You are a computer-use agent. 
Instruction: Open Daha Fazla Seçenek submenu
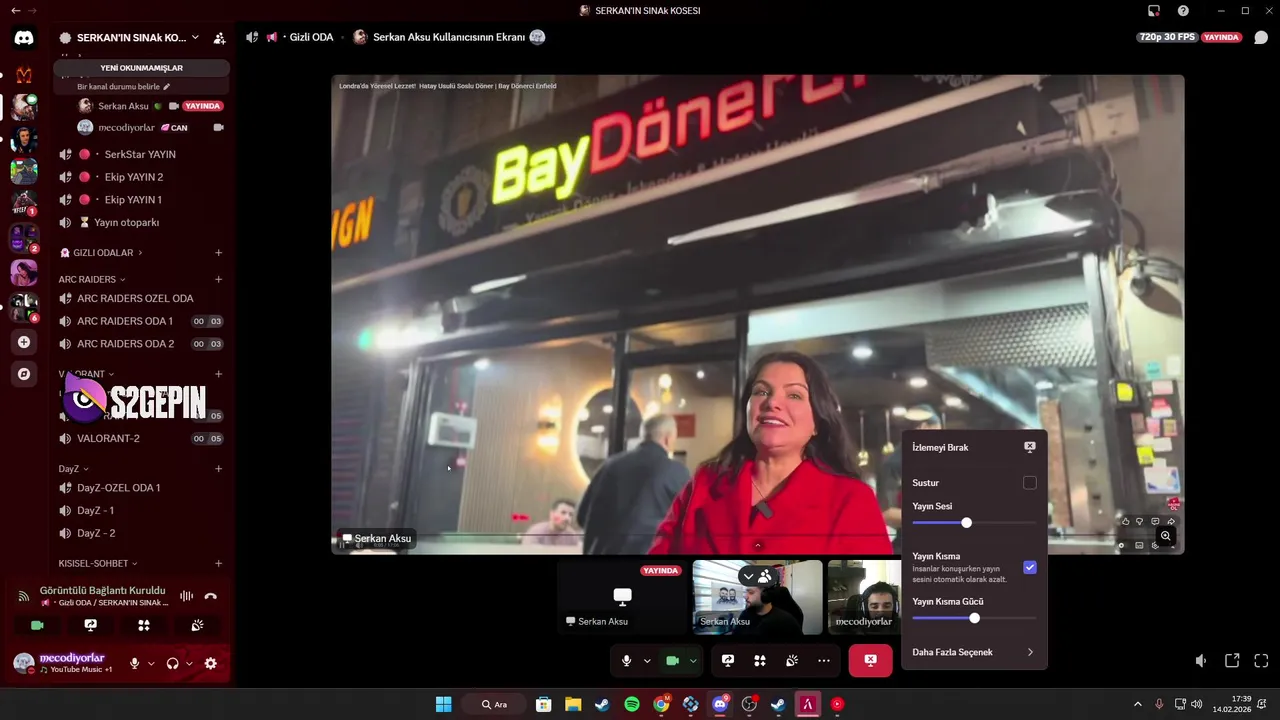pos(973,652)
